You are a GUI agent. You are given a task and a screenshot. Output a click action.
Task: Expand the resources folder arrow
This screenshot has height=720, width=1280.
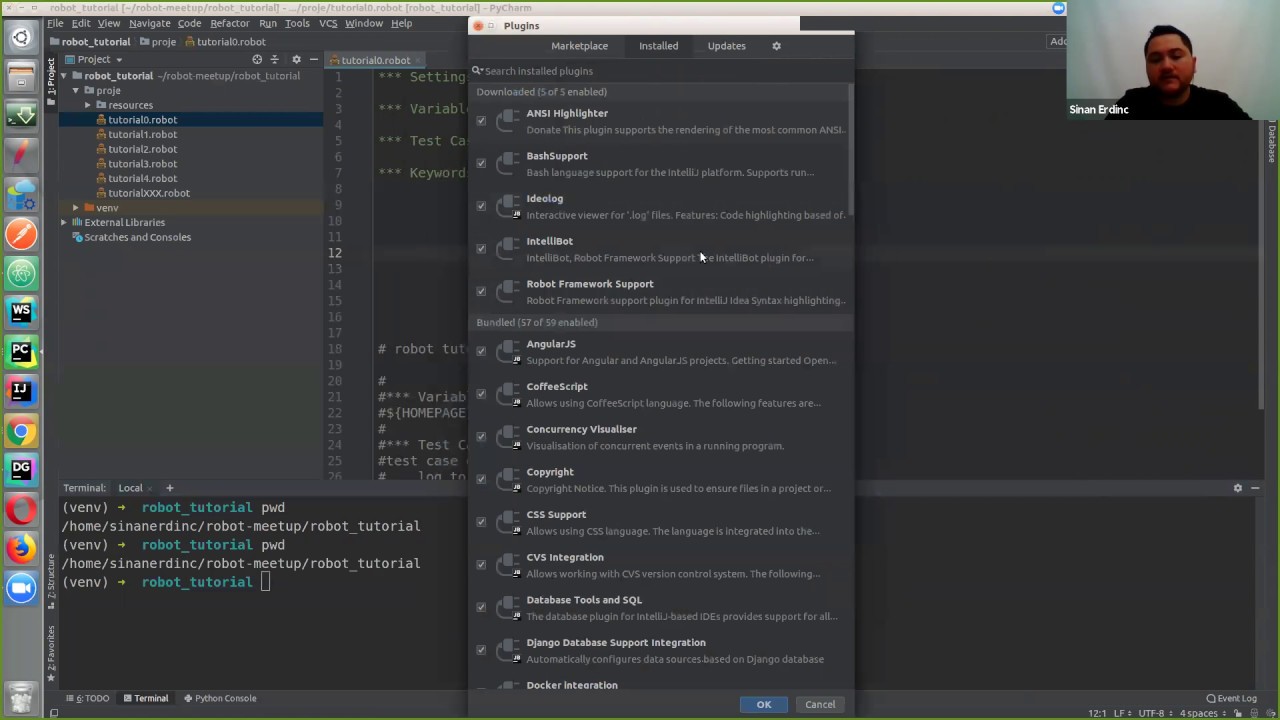[x=87, y=105]
